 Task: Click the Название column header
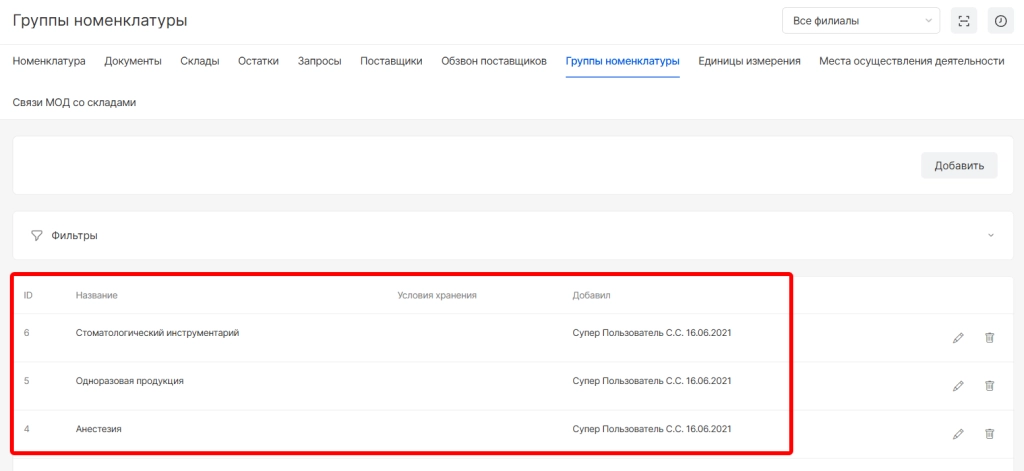click(97, 296)
